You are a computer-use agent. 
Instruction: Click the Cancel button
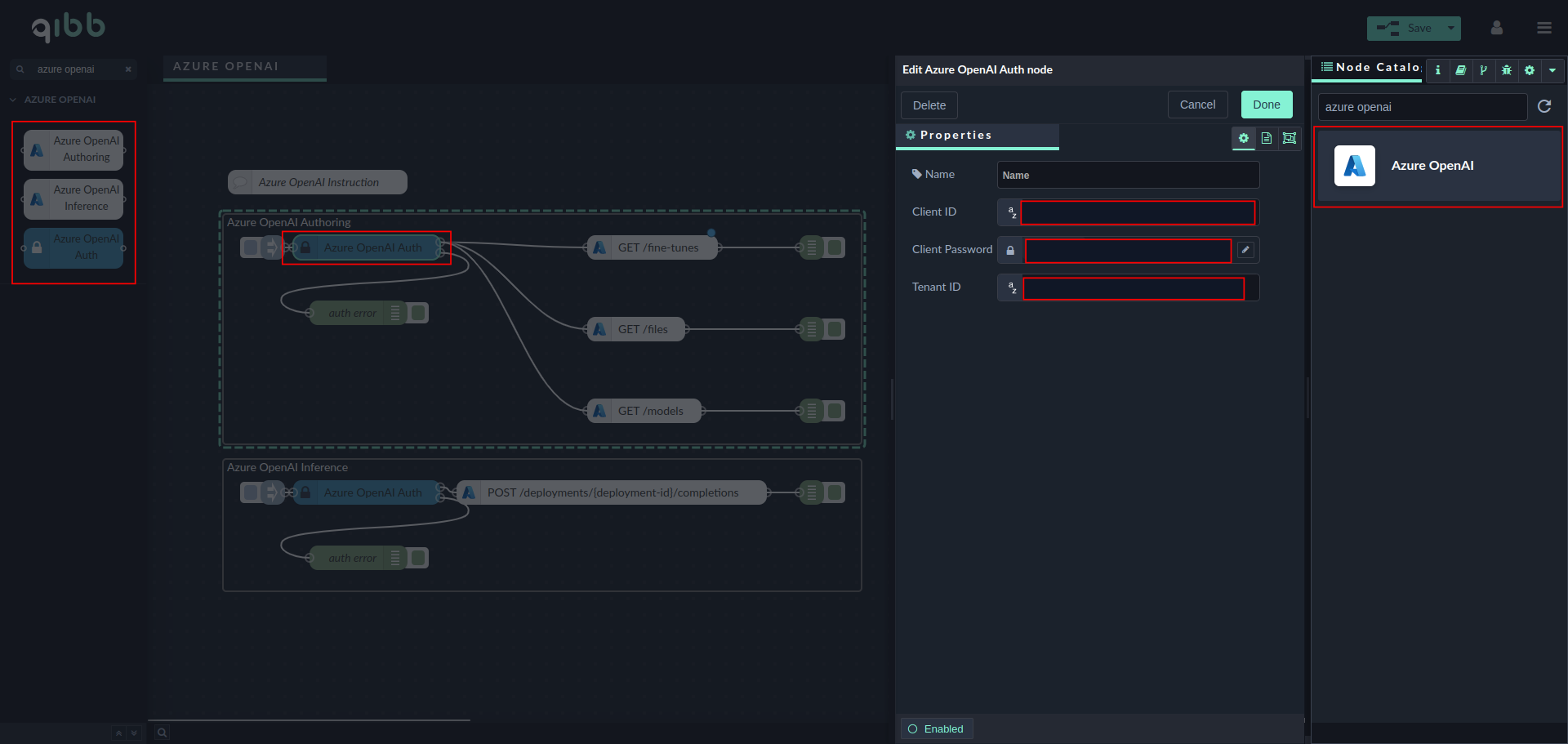click(1196, 105)
